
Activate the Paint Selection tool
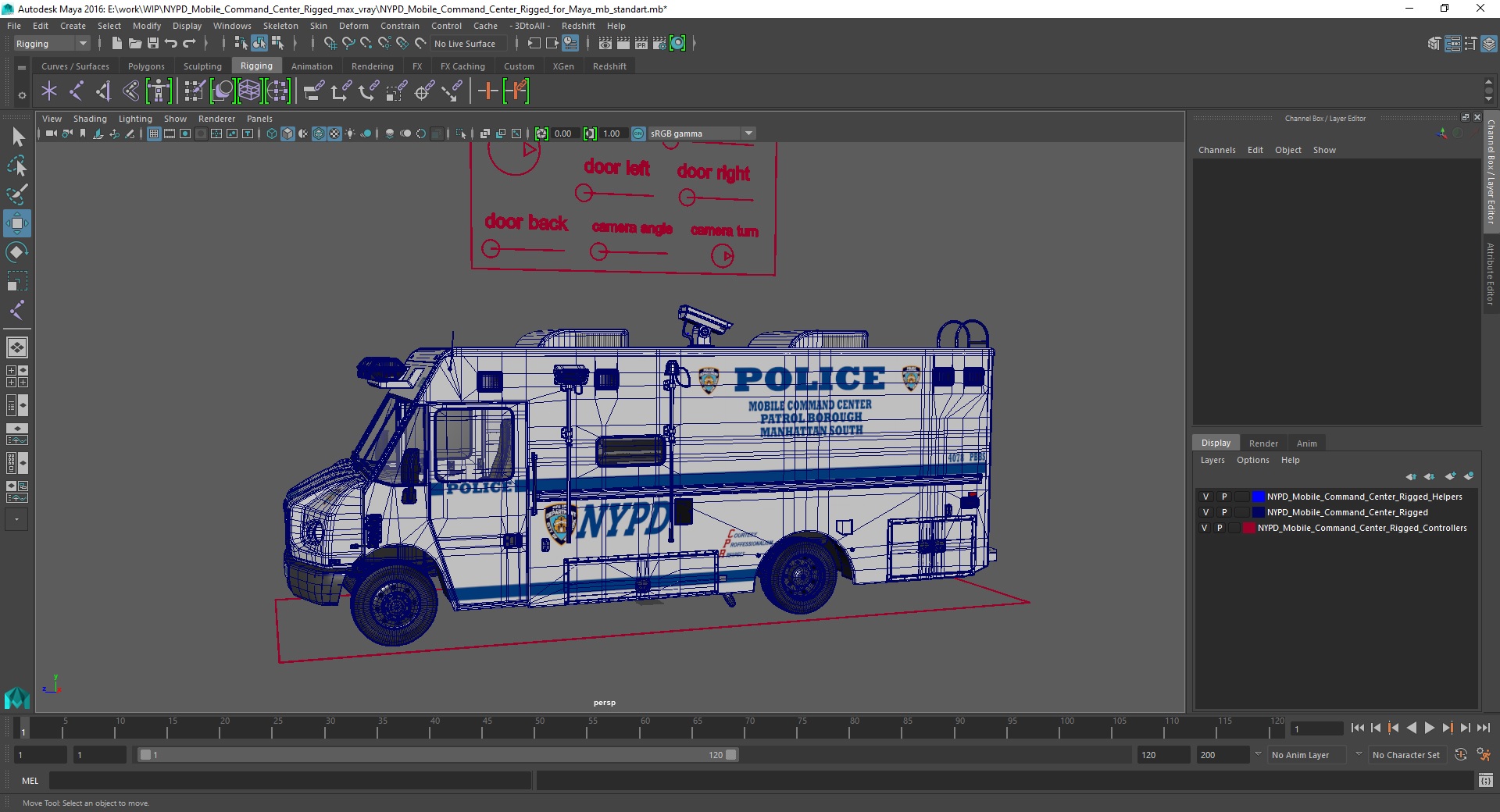coord(17,194)
